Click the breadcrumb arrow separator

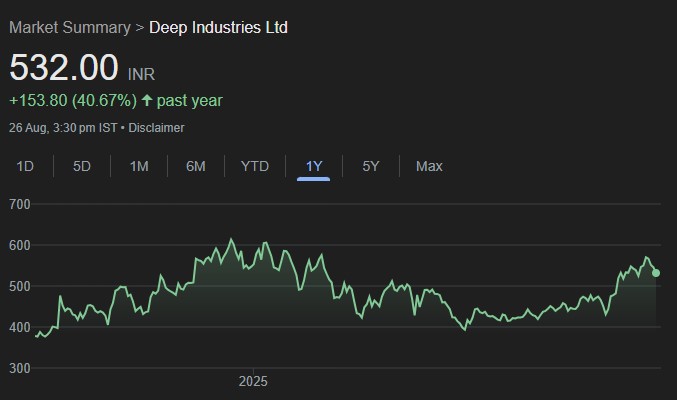tap(140, 27)
